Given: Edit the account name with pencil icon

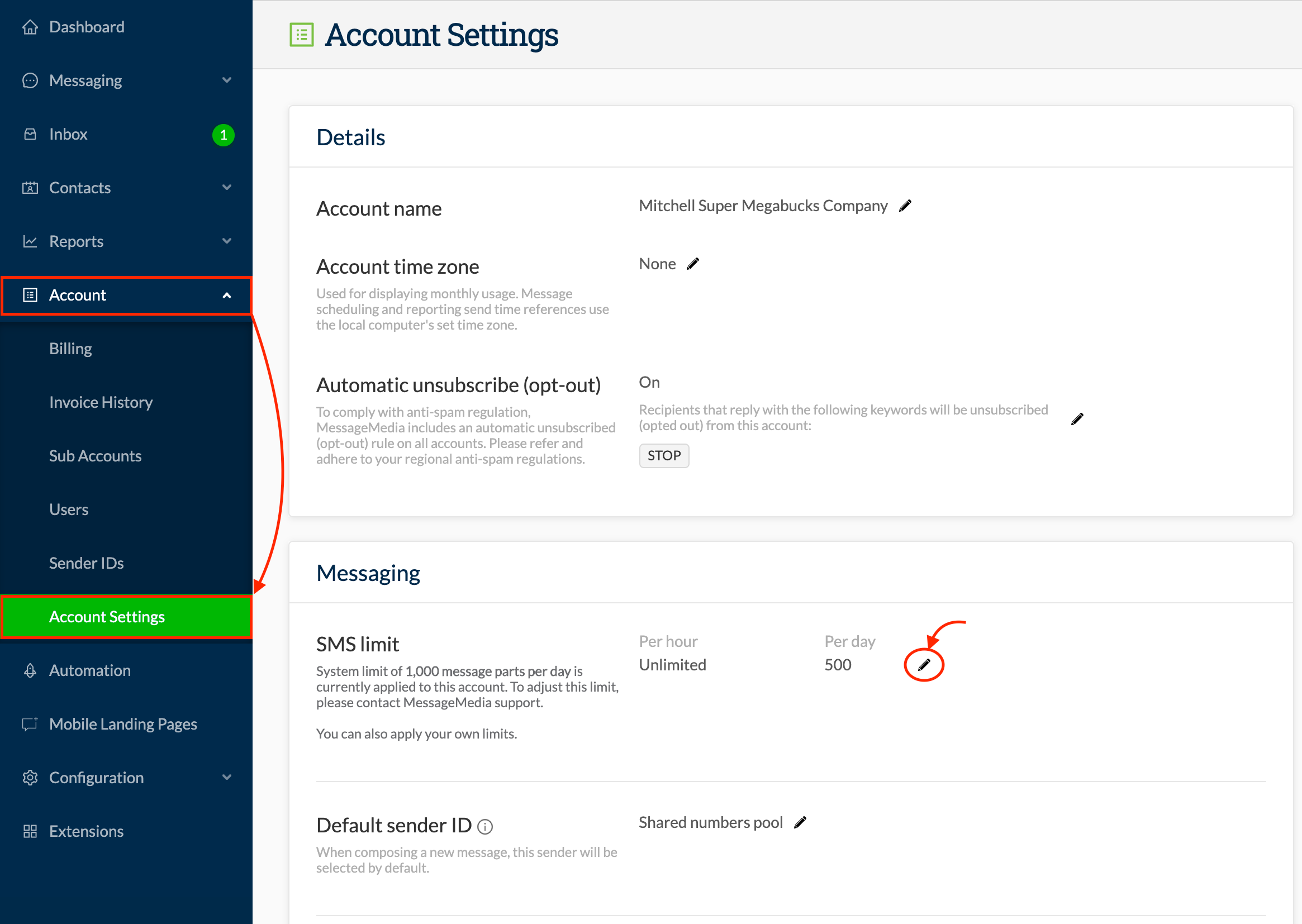Looking at the screenshot, I should [x=905, y=206].
